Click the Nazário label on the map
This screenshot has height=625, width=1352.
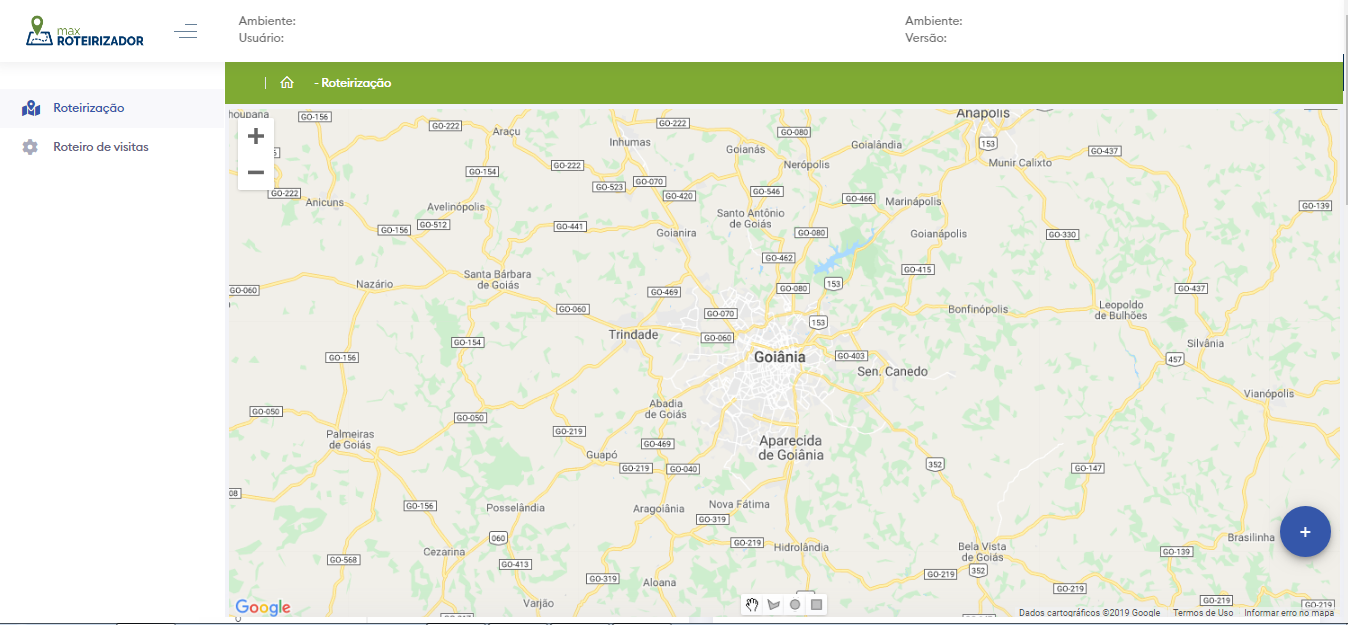click(375, 284)
